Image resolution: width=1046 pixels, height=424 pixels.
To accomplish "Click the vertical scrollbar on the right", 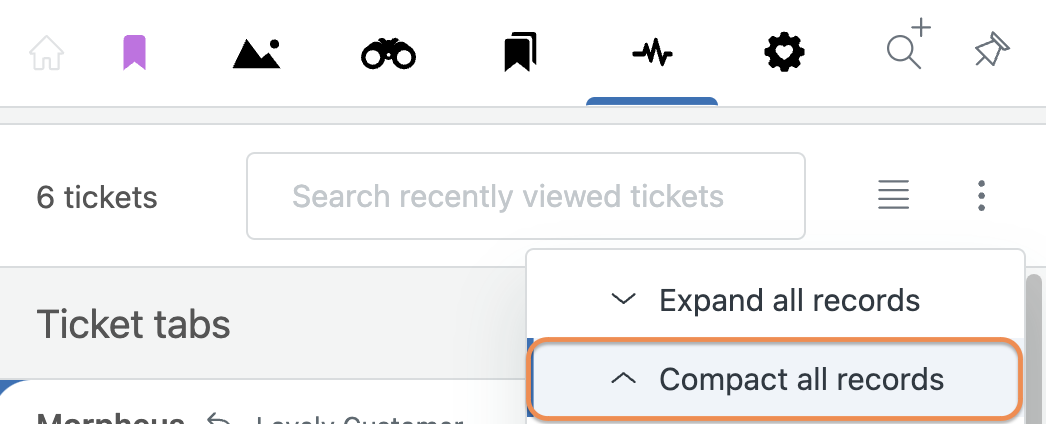I will pyautogui.click(x=1034, y=347).
